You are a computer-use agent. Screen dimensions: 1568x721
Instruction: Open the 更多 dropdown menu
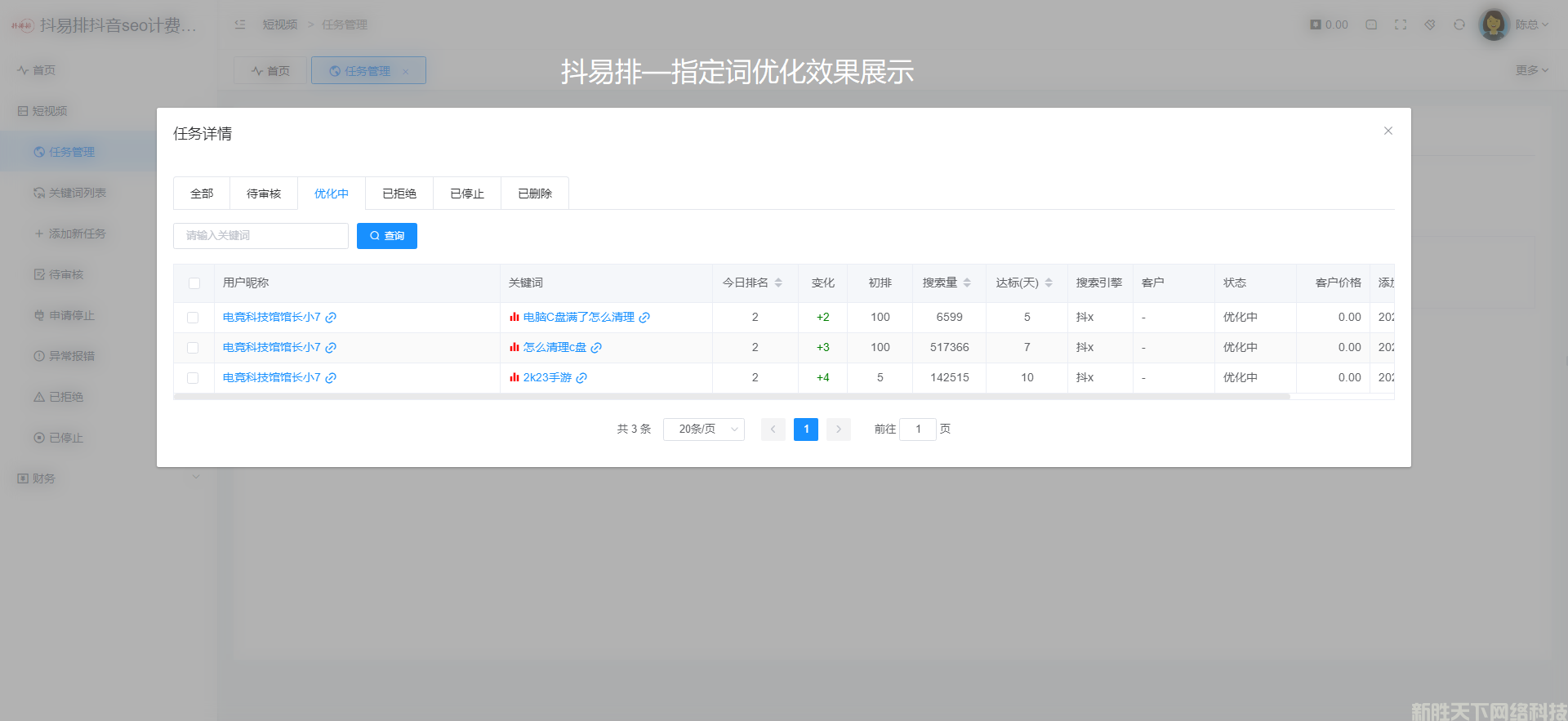pos(1531,70)
